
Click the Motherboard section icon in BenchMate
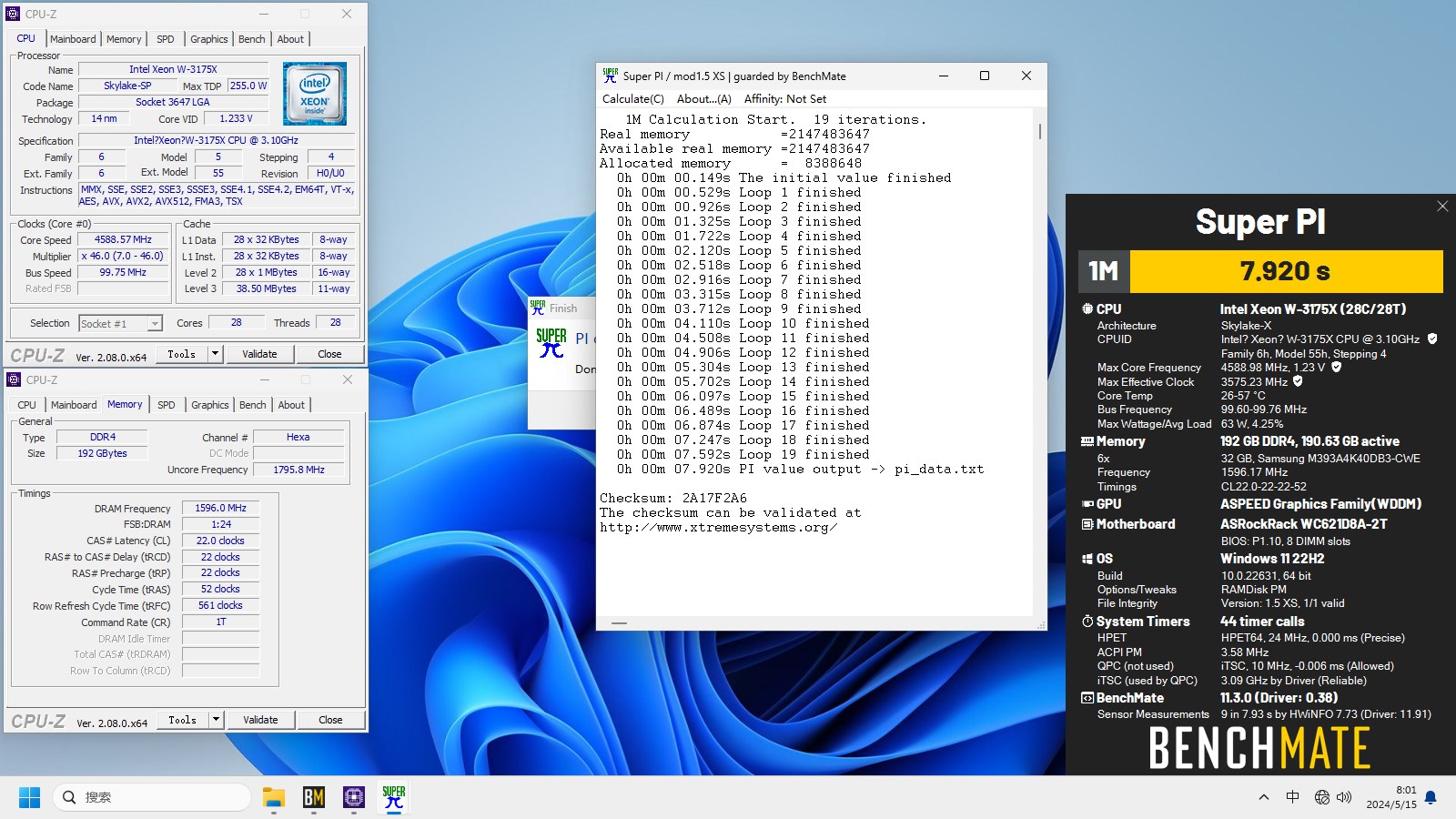click(x=1087, y=524)
